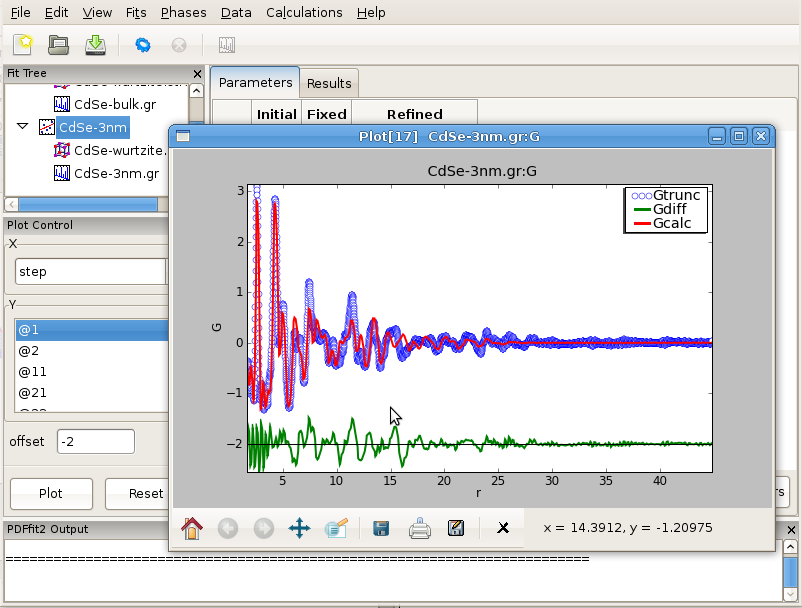Viewport: 802px width, 608px height.
Task: Click the Print plot icon
Action: [419, 528]
